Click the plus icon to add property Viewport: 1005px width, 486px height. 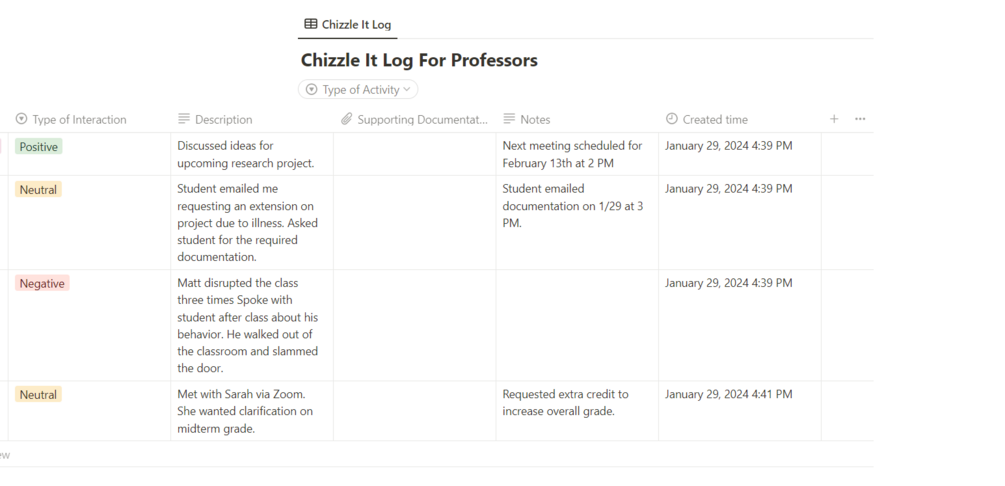point(834,119)
